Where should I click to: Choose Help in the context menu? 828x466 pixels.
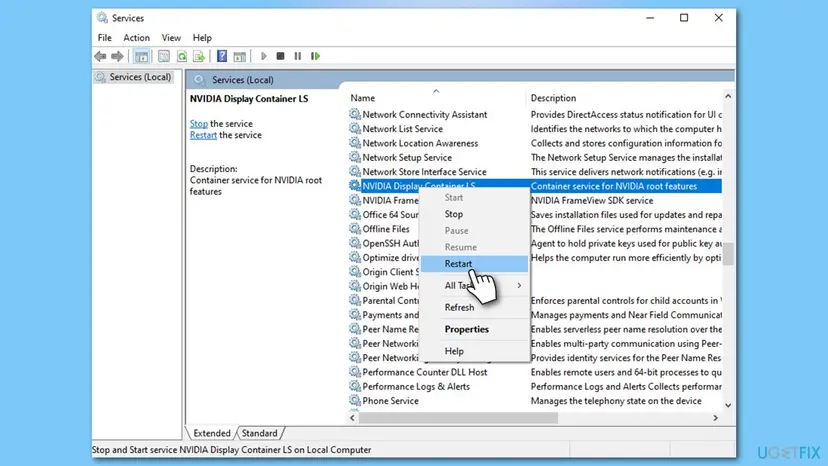click(x=474, y=351)
